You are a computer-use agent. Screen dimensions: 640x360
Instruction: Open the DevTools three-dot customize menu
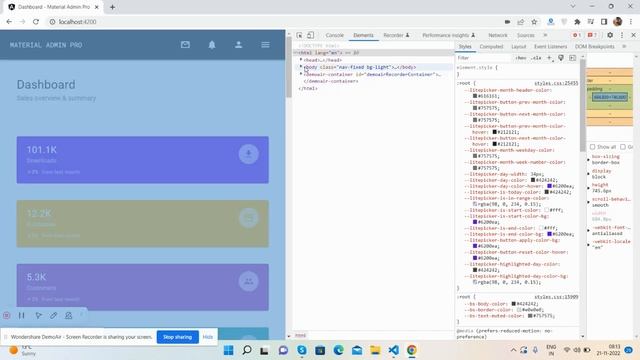(622, 35)
